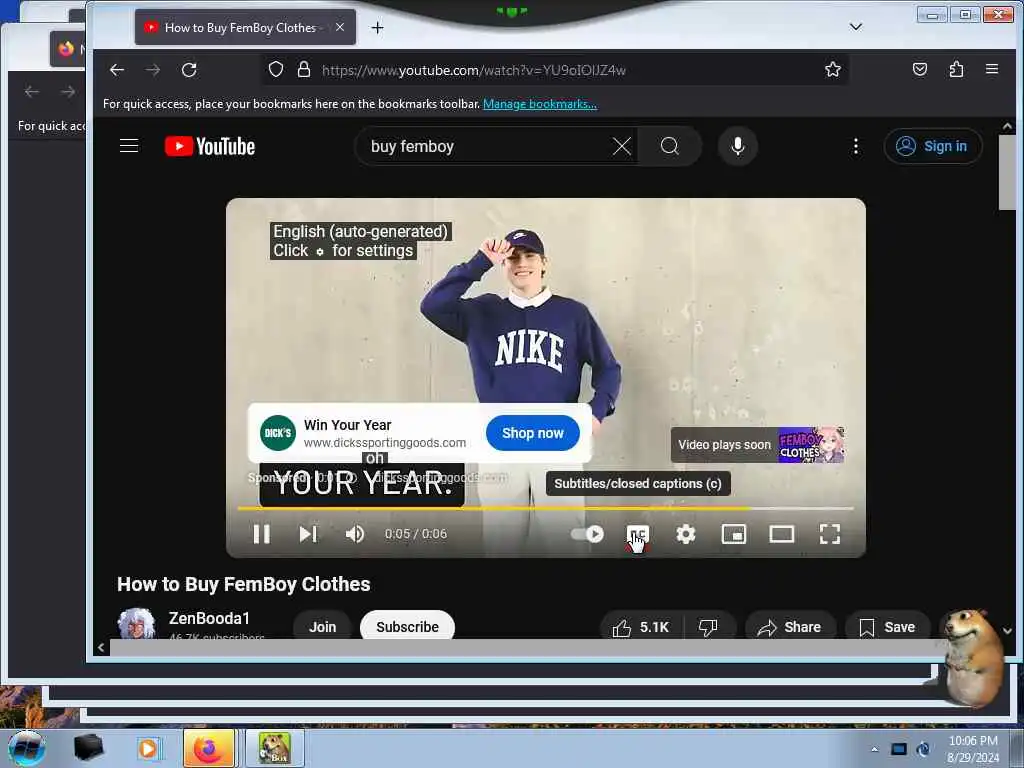
Task: Open the YouTube hamburger guide menu
Action: 129,146
